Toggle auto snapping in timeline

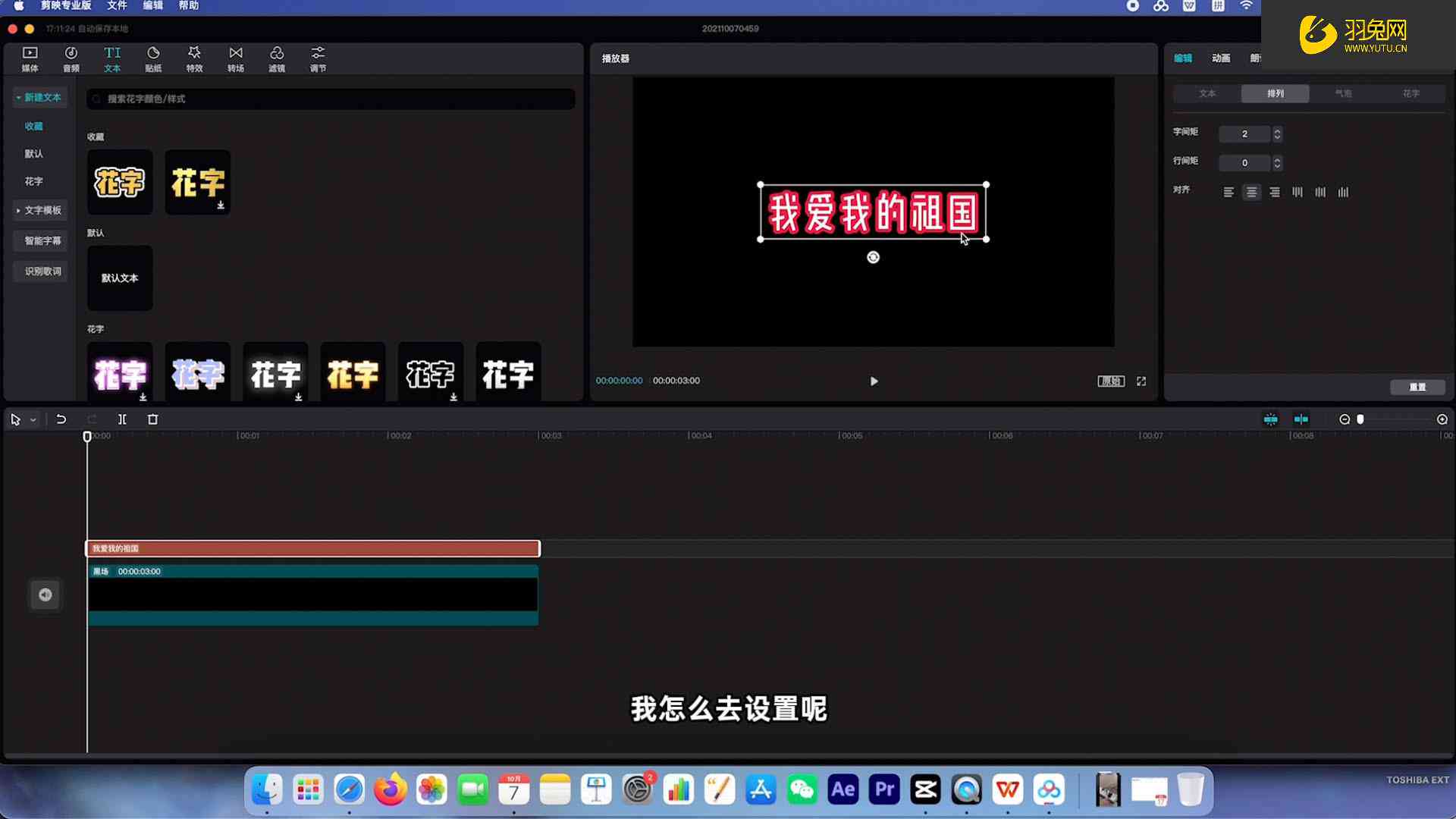(1301, 419)
